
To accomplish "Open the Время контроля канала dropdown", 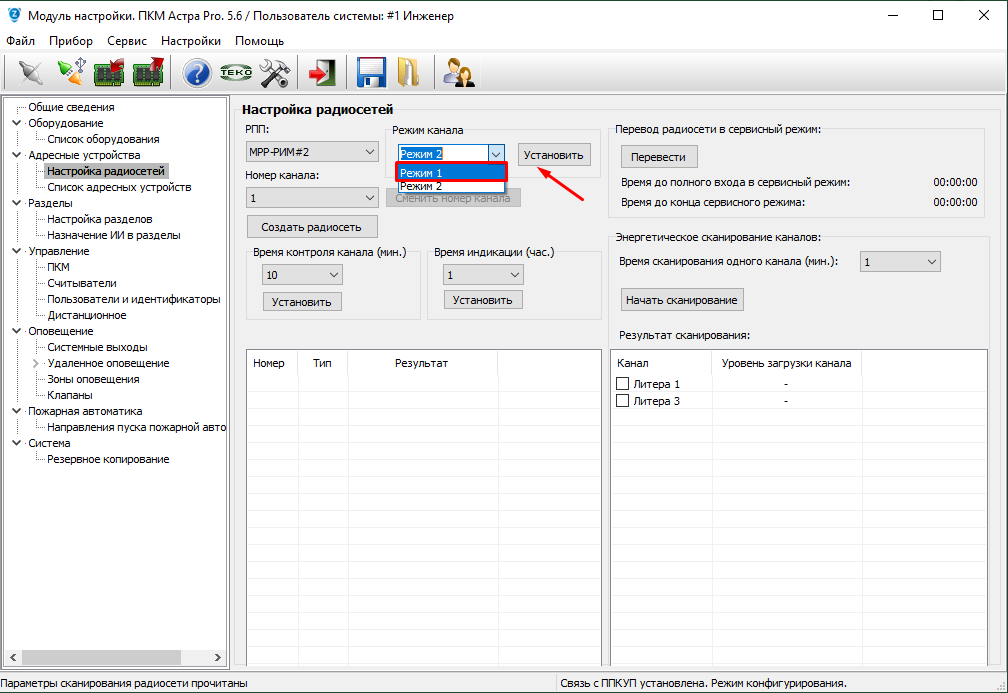I will [x=302, y=274].
